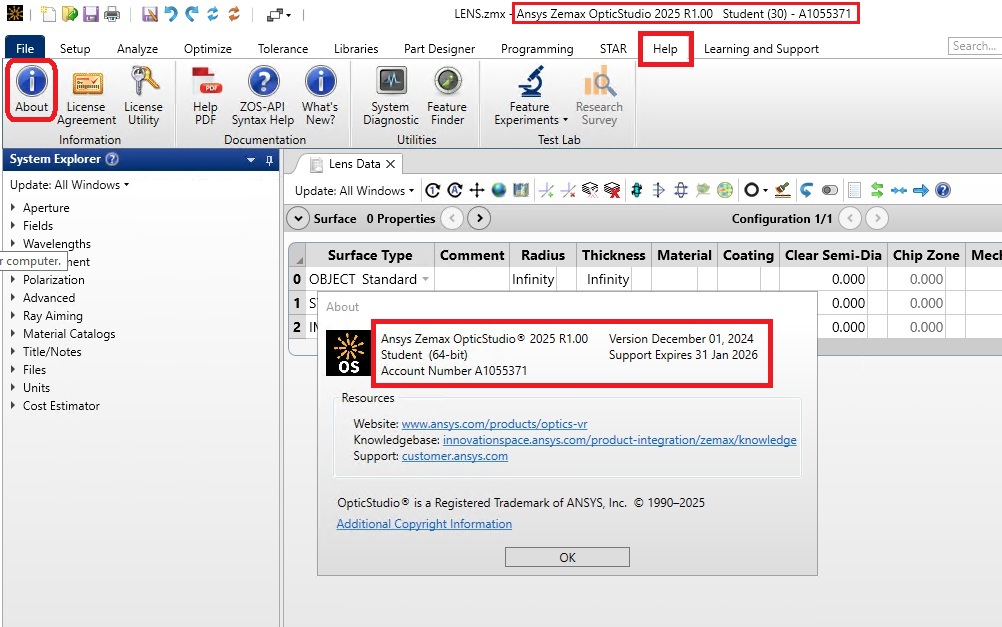Viewport: 1002px width, 627px height.
Task: Open the aperture circle dropdown in Lens Data toolbar
Action: [x=755, y=190]
